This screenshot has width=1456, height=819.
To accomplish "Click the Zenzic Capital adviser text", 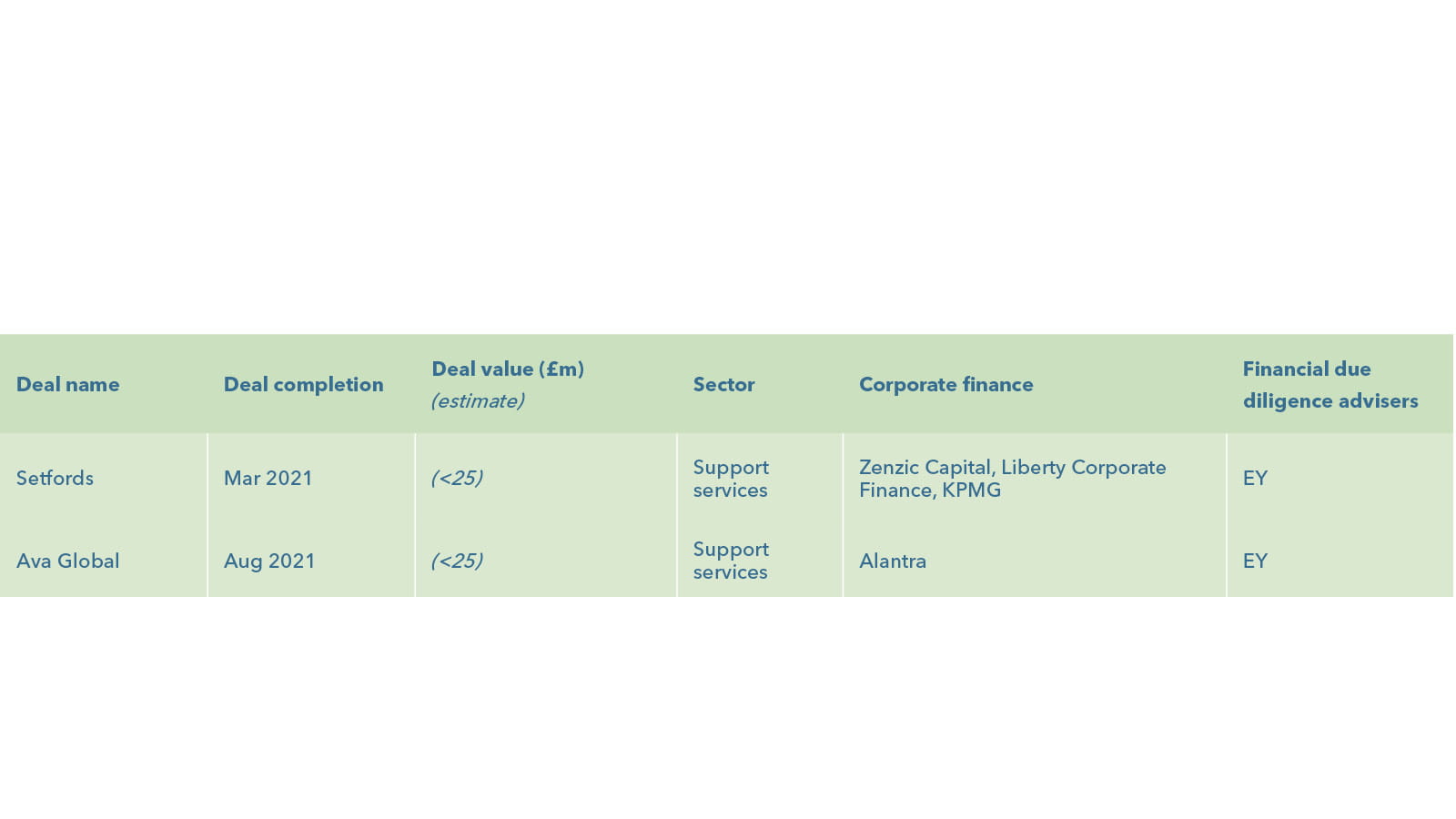I will click(x=925, y=468).
